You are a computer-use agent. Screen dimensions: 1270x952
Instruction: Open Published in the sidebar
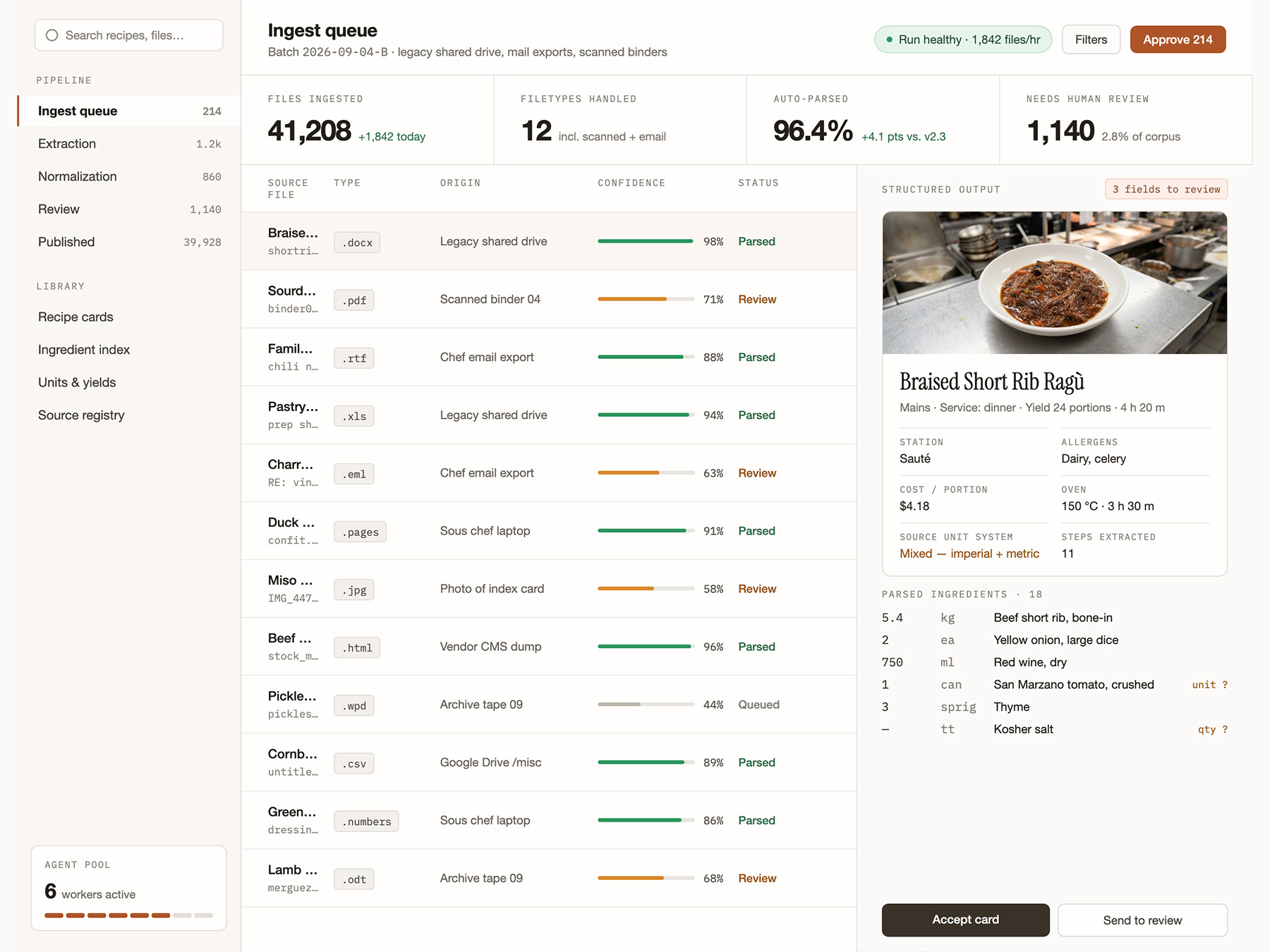click(x=129, y=242)
